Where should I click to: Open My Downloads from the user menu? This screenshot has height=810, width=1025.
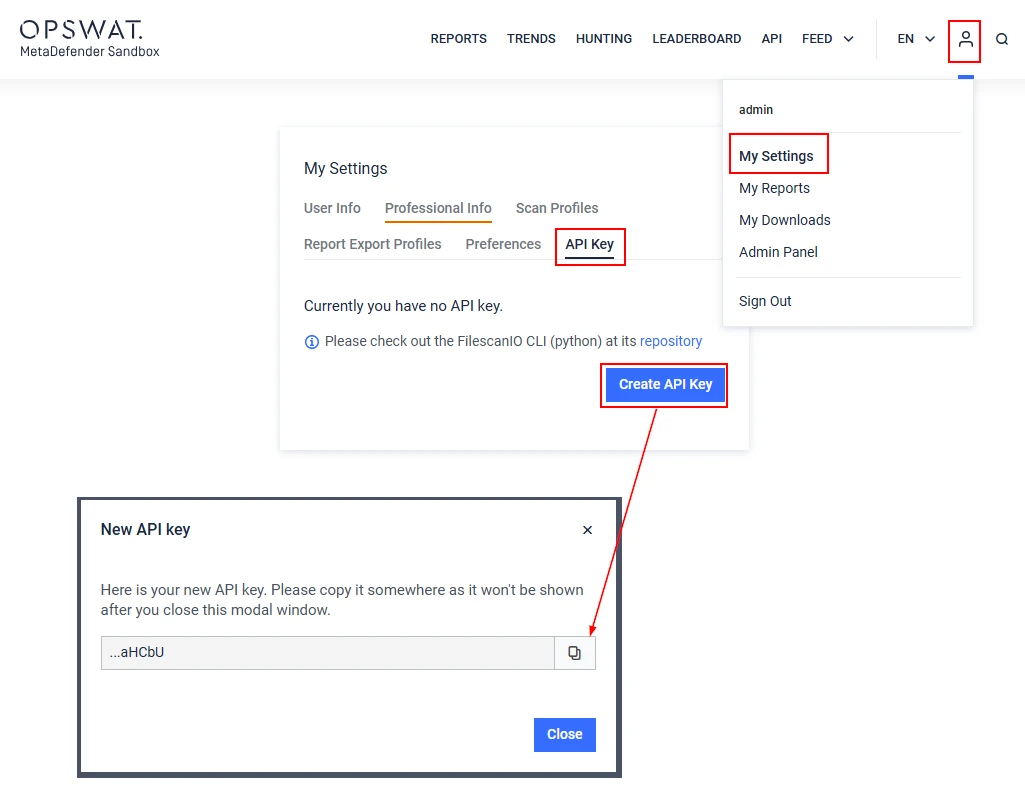pos(784,220)
